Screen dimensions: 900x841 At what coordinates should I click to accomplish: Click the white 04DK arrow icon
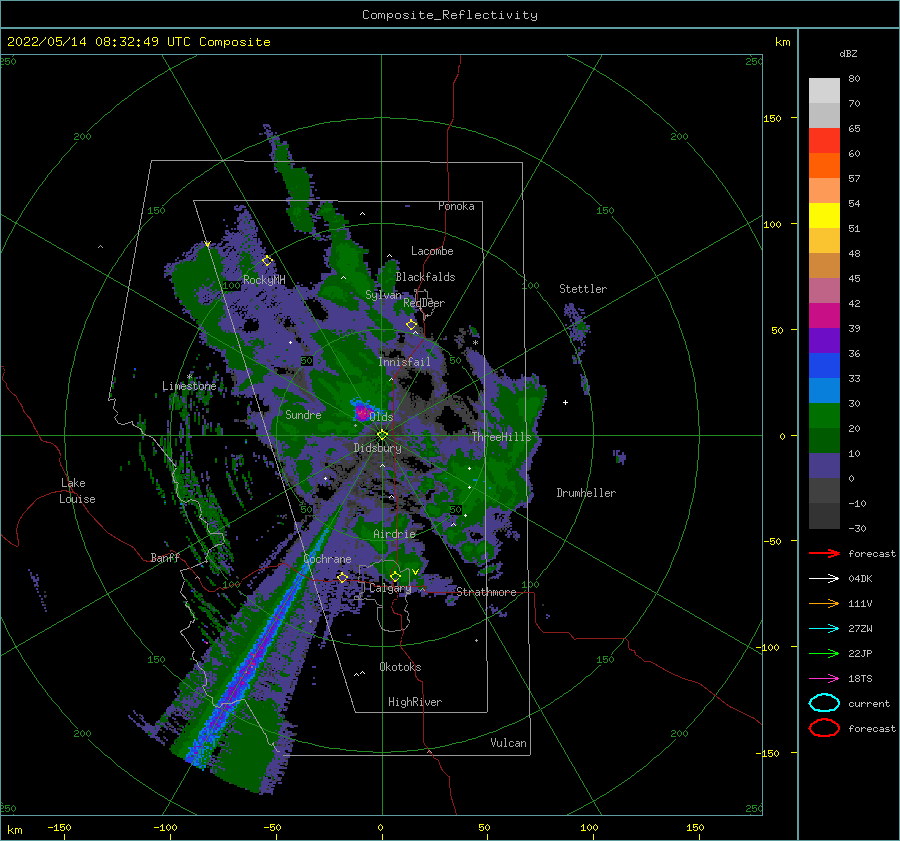(x=824, y=578)
